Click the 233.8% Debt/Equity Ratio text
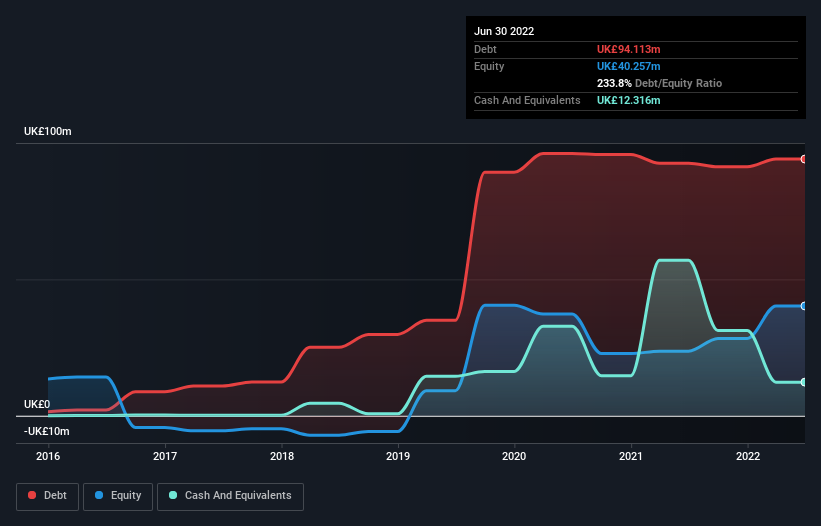This screenshot has height=526, width=821. [659, 83]
